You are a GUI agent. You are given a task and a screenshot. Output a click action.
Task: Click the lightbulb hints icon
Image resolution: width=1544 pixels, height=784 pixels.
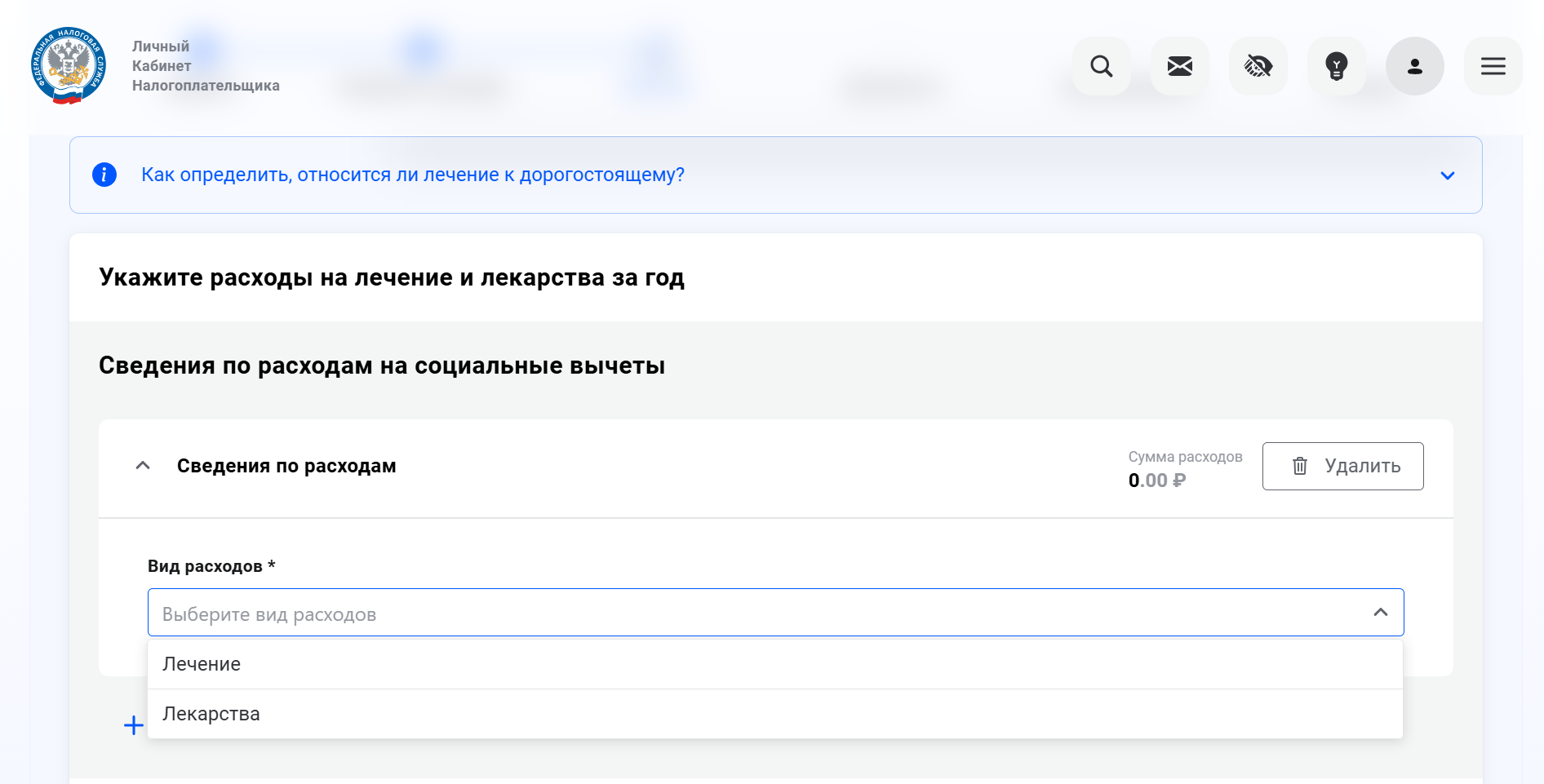1336,66
